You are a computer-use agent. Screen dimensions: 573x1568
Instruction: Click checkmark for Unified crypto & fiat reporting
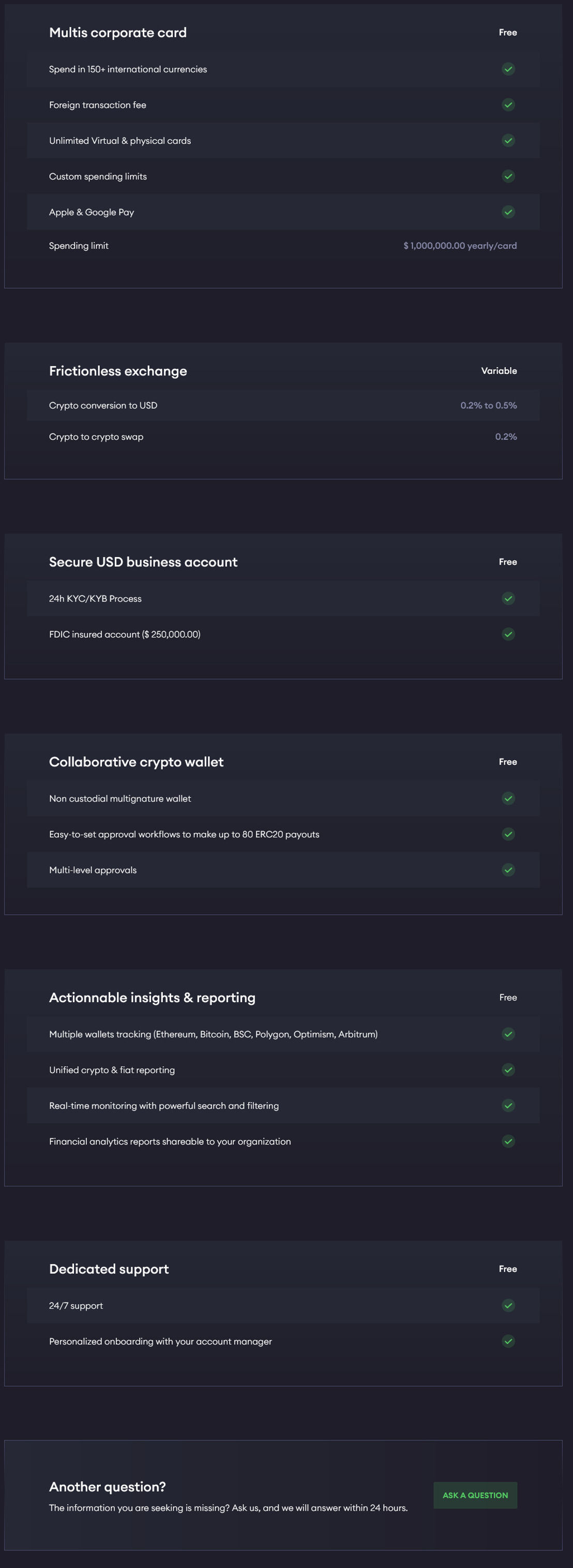[508, 1069]
